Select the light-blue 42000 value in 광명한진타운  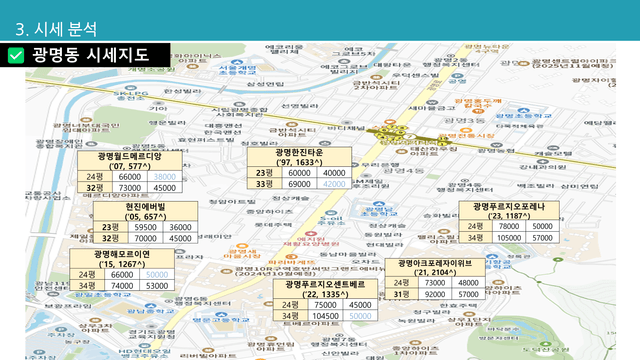tap(334, 184)
